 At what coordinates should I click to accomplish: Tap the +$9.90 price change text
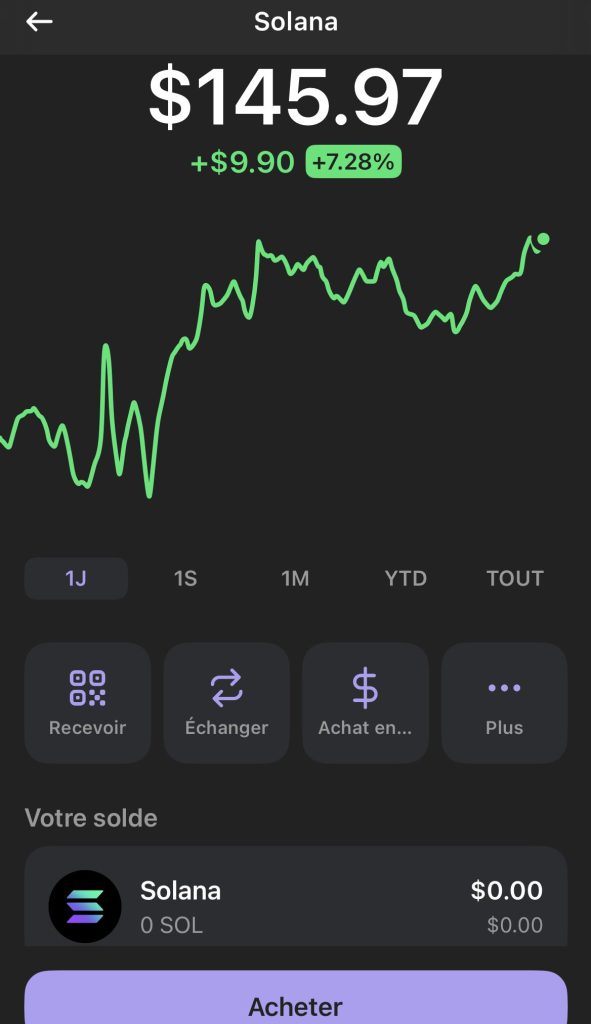click(242, 162)
